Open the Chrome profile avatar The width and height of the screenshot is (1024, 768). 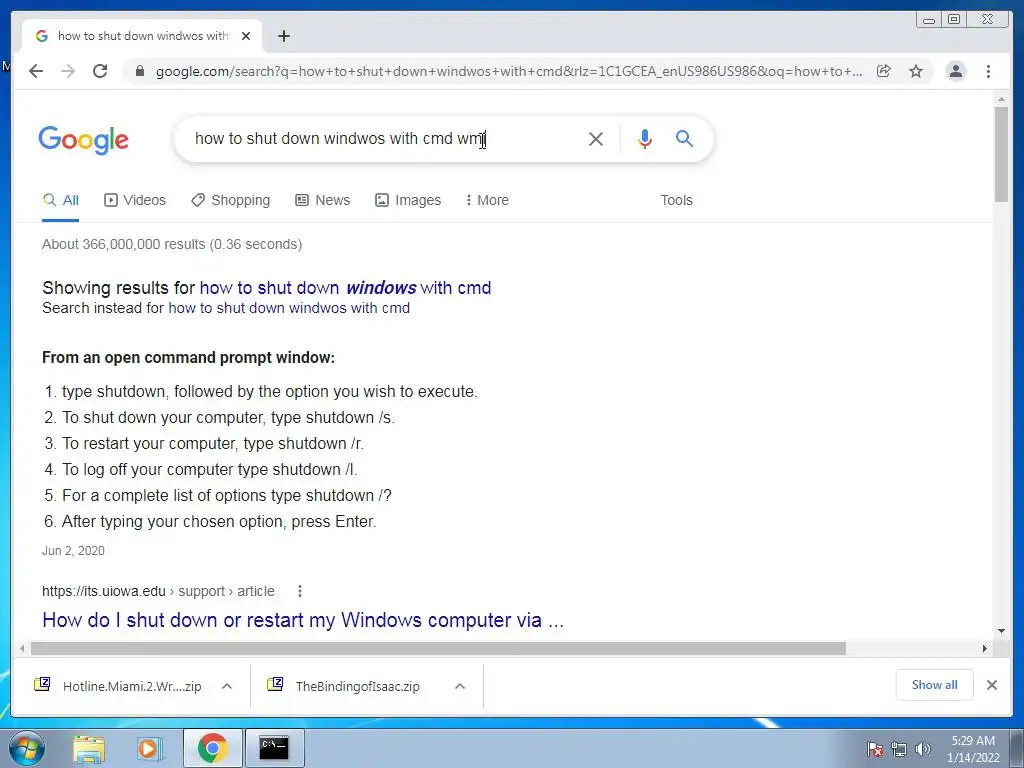point(955,71)
